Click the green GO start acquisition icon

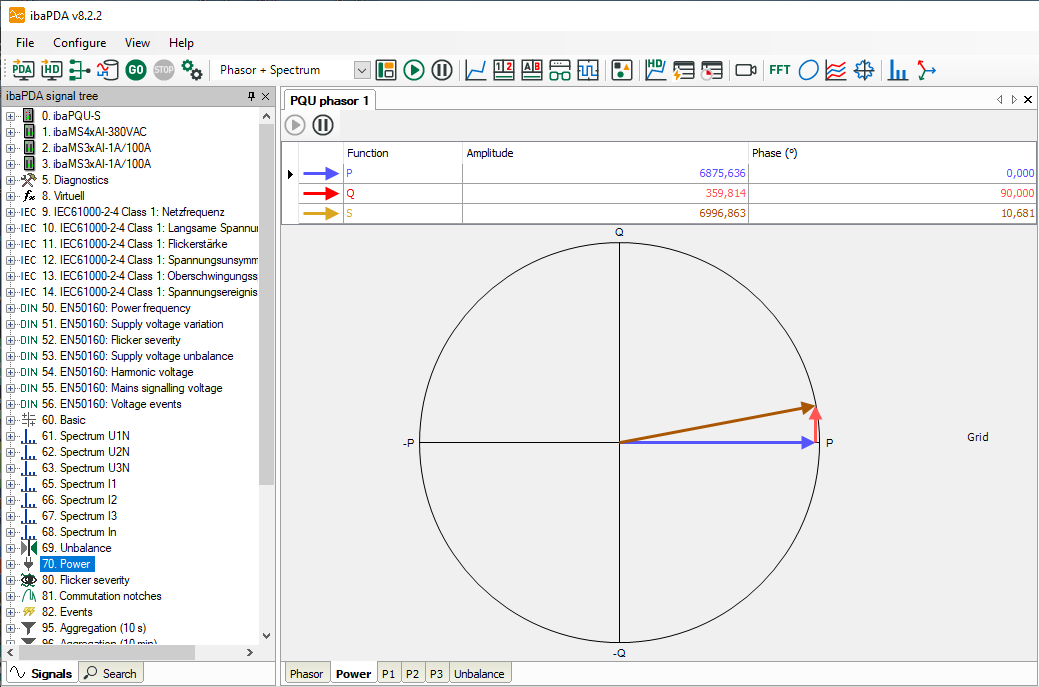[136, 70]
